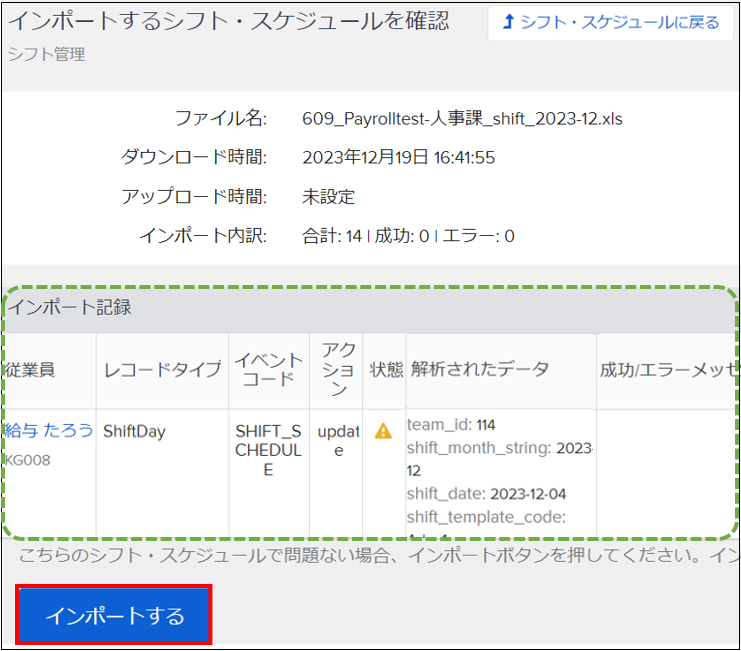
Task: Click the シフト管理 breadcrumb text
Action: (x=46, y=54)
